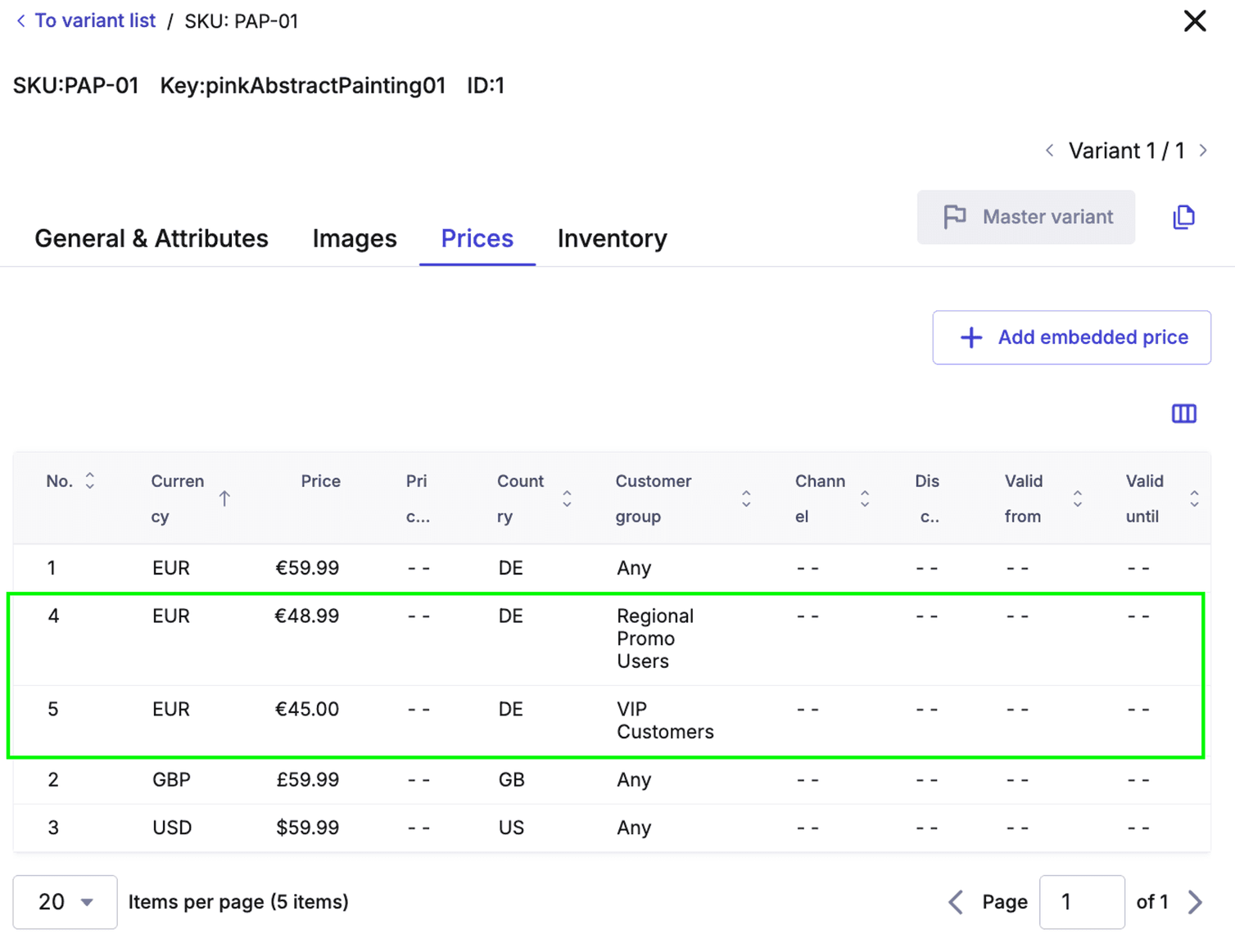
Task: Click the Master variant flag icon
Action: point(954,217)
